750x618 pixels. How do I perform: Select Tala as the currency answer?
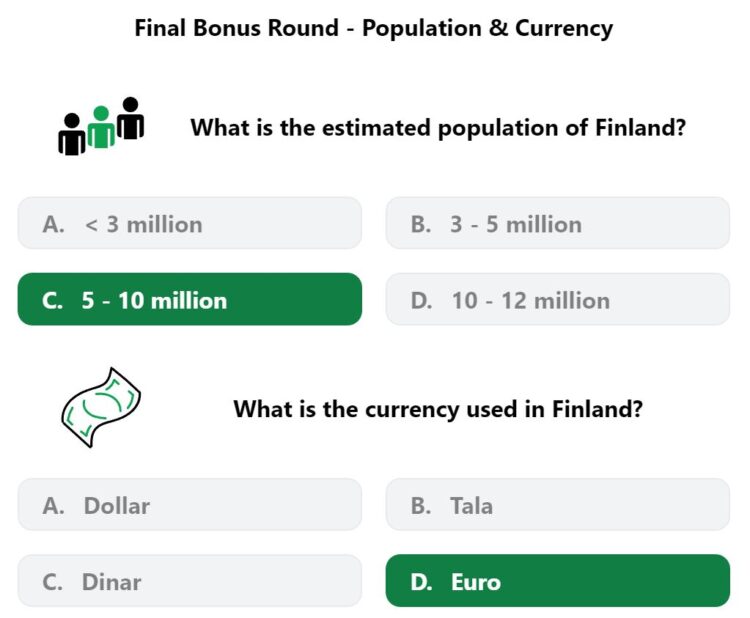click(x=558, y=504)
